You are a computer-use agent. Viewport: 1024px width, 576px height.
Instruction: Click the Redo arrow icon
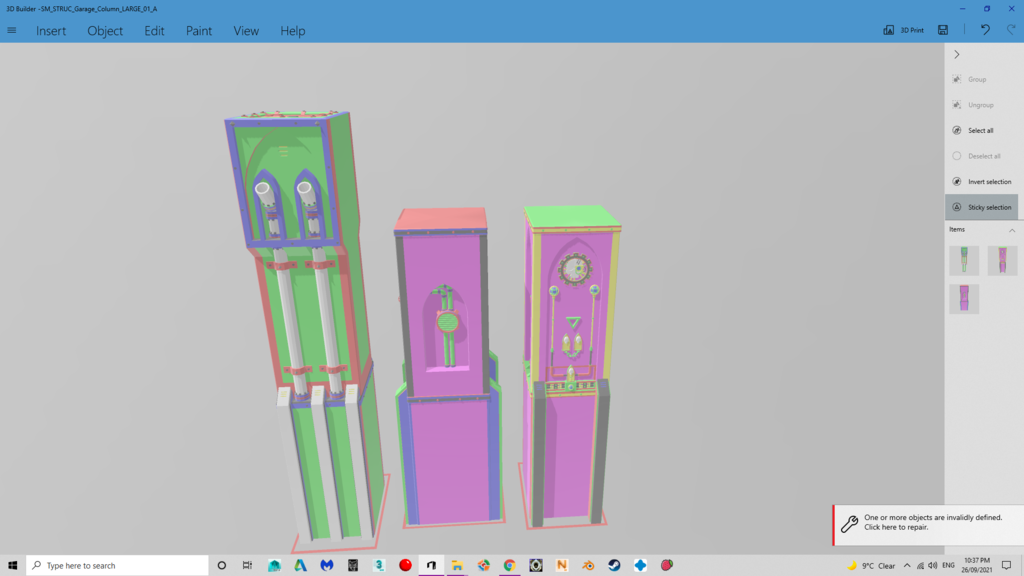tap(1011, 31)
